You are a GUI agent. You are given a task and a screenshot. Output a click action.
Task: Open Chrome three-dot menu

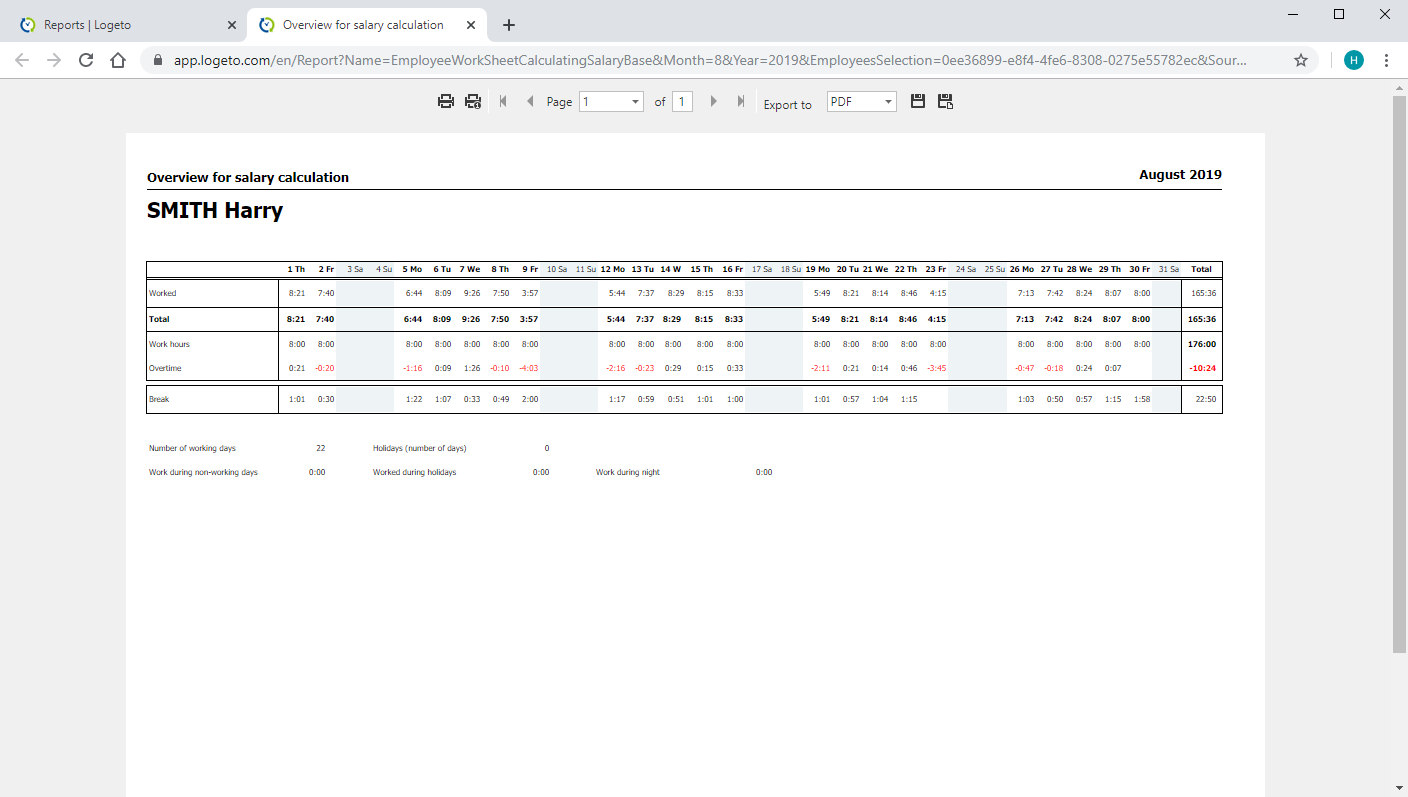1387,60
